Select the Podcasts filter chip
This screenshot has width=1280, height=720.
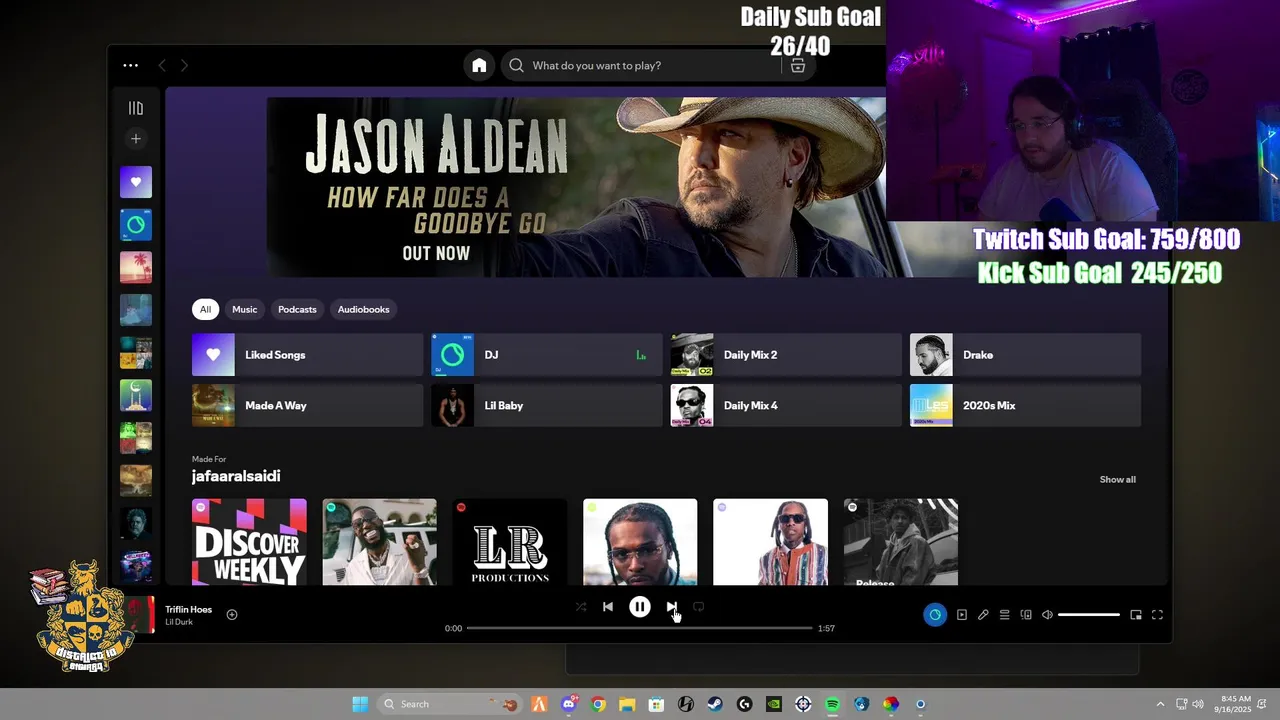[x=297, y=309]
